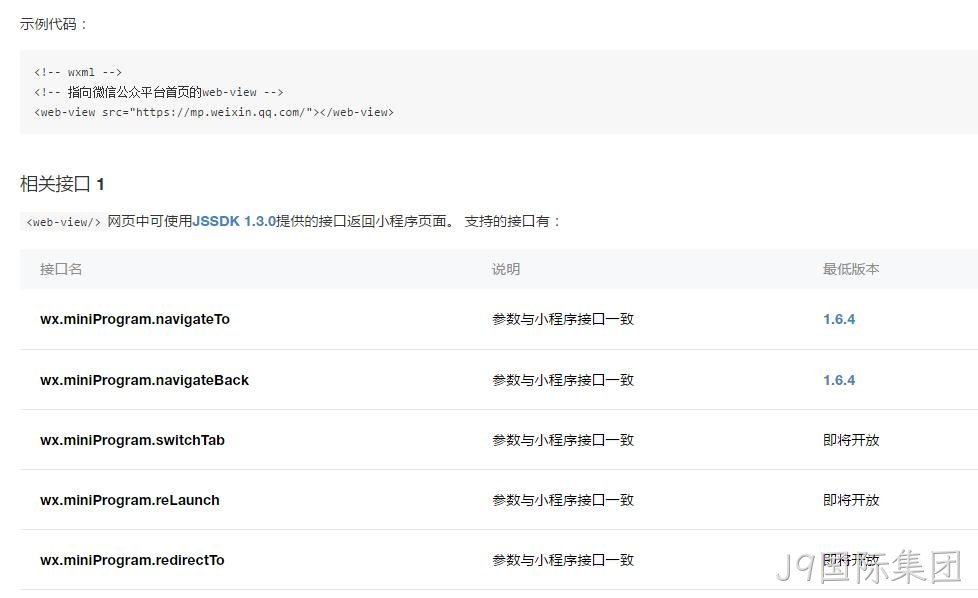
Task: Click the 示例代码 label
Action: pyautogui.click(x=54, y=24)
